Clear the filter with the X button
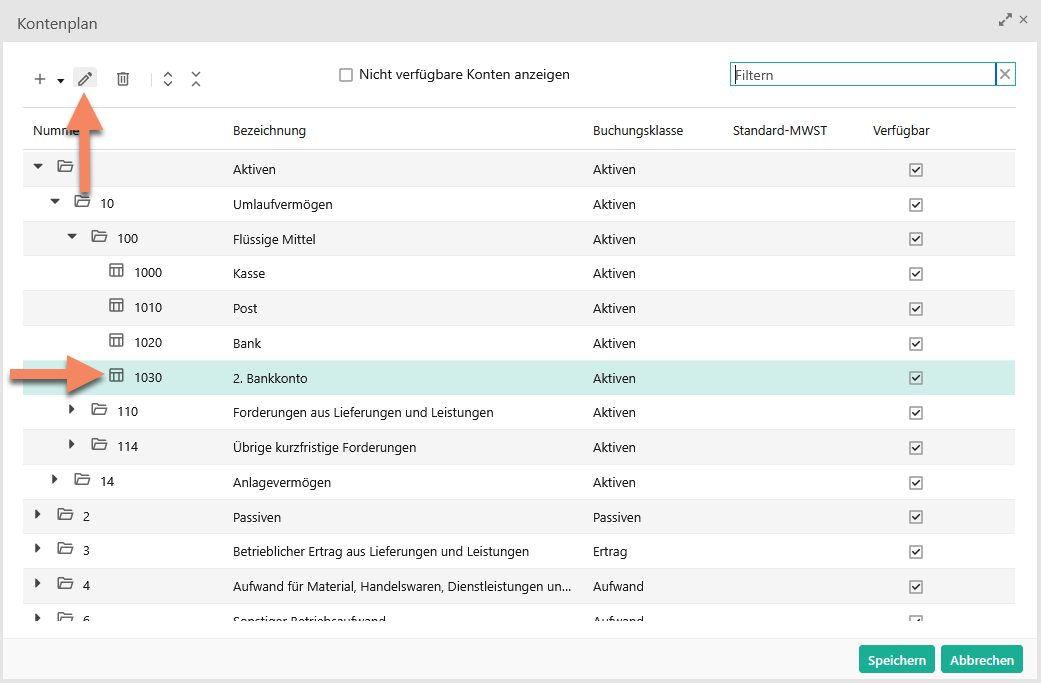 (1005, 74)
